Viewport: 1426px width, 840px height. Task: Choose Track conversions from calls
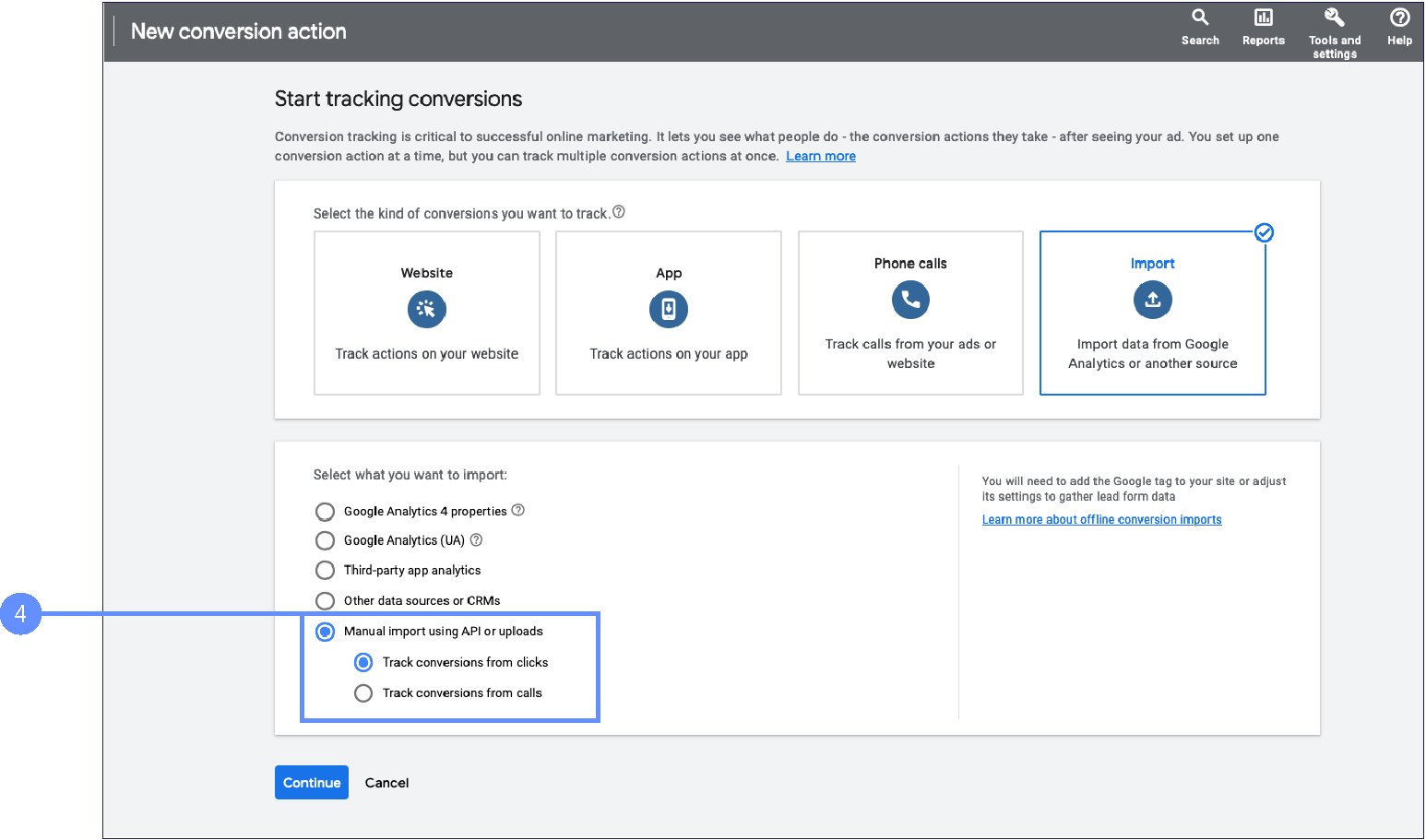coord(363,693)
